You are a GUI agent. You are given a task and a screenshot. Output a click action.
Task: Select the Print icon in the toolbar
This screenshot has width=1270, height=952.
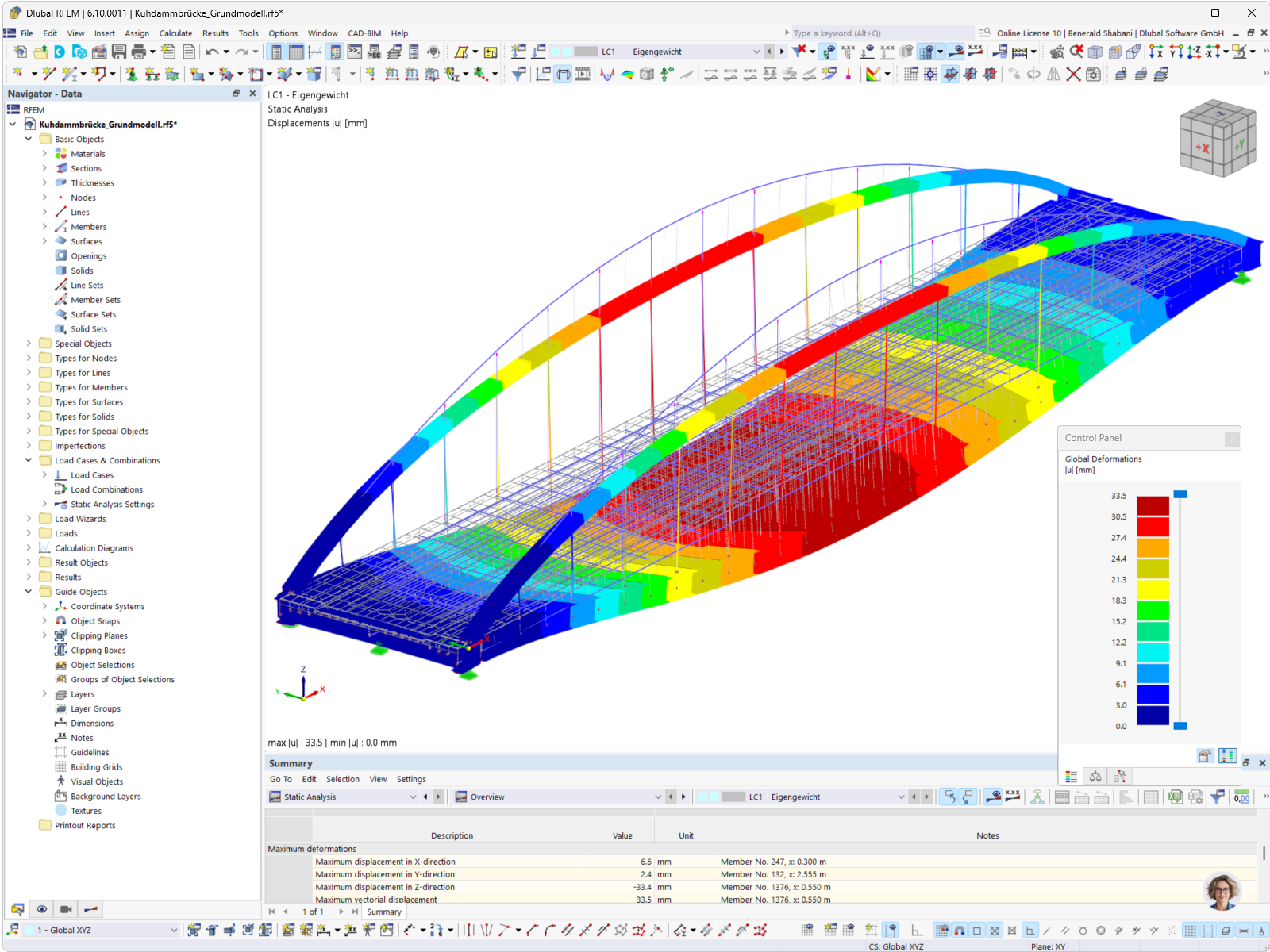click(138, 51)
